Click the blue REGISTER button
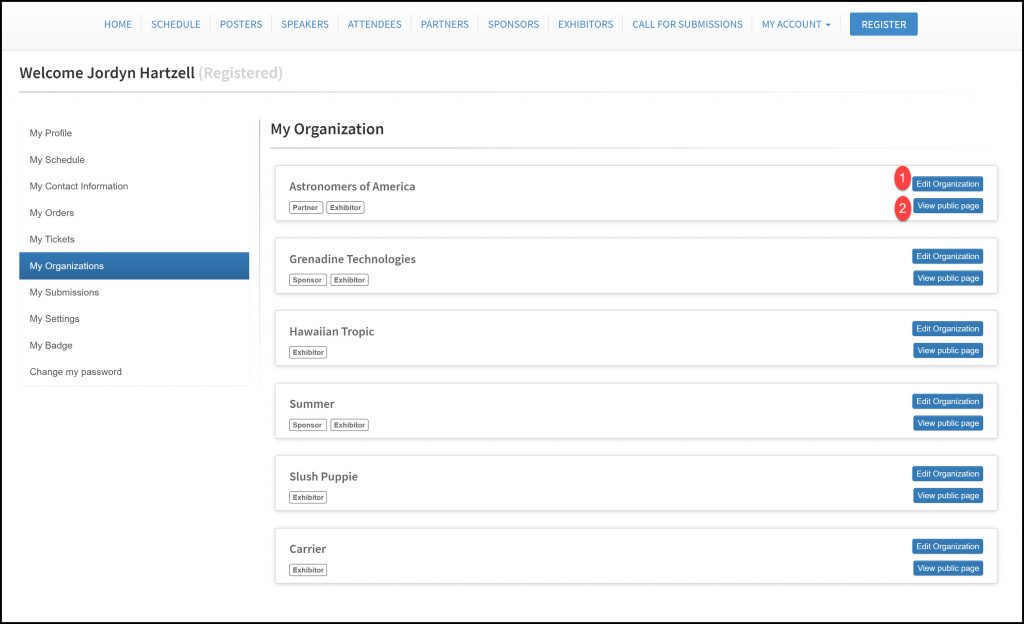This screenshot has height=624, width=1024. [x=883, y=24]
